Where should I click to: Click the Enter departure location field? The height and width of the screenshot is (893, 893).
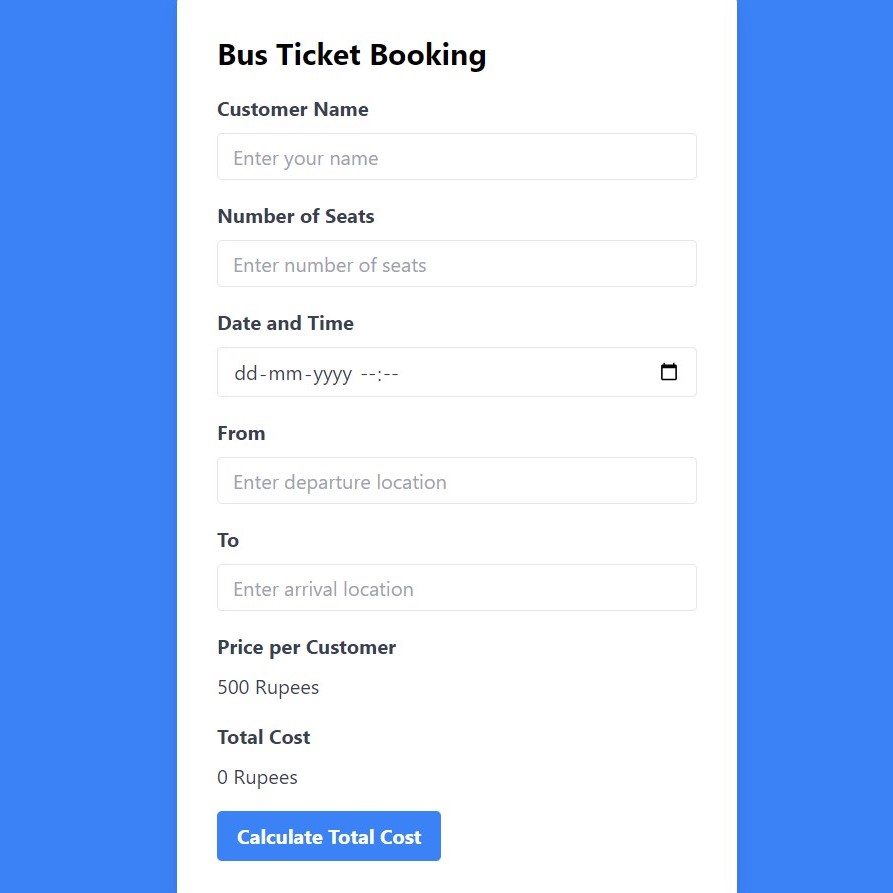457,481
